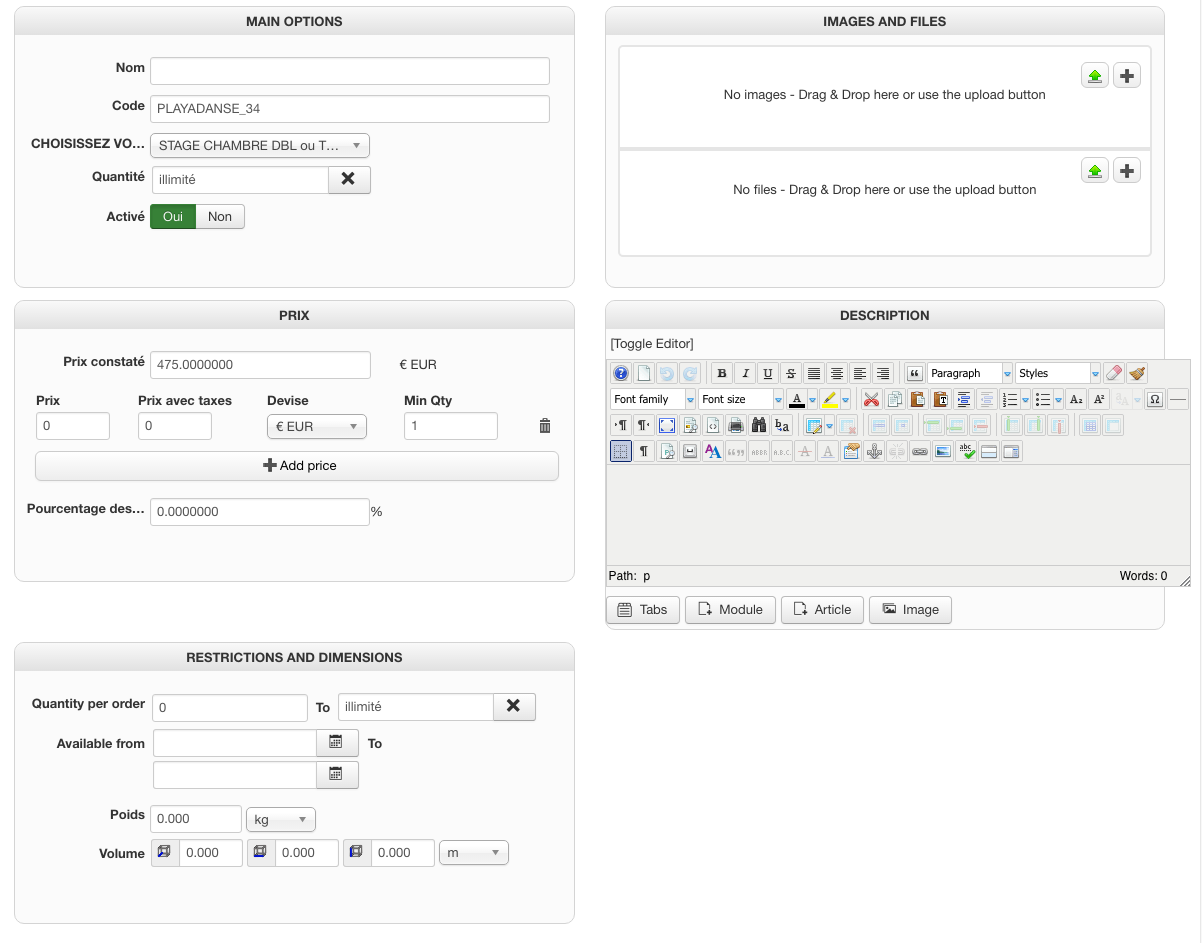Click the Article button below editor
The width and height of the screenshot is (1202, 943).
822,609
